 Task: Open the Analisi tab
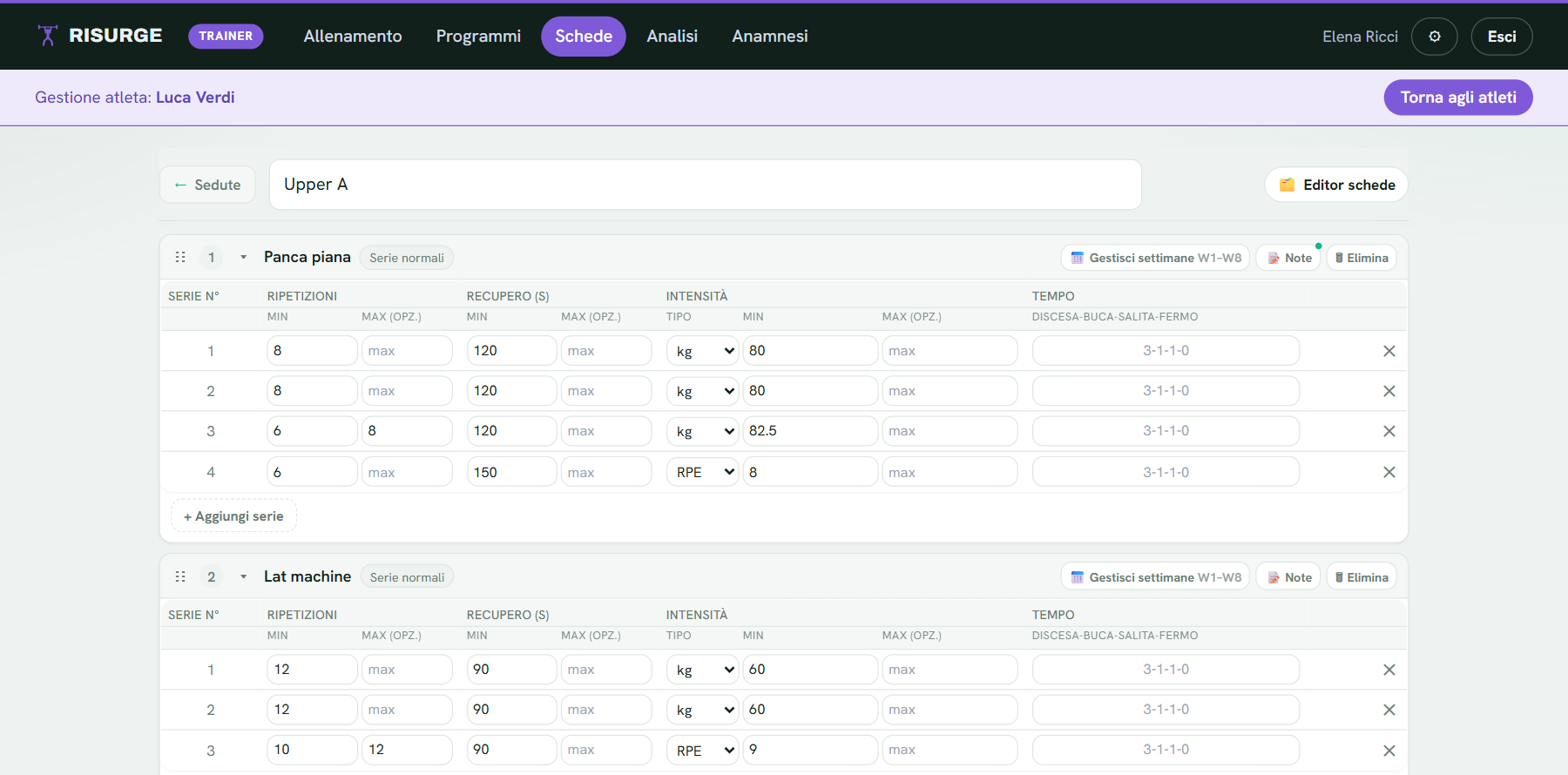point(672,37)
